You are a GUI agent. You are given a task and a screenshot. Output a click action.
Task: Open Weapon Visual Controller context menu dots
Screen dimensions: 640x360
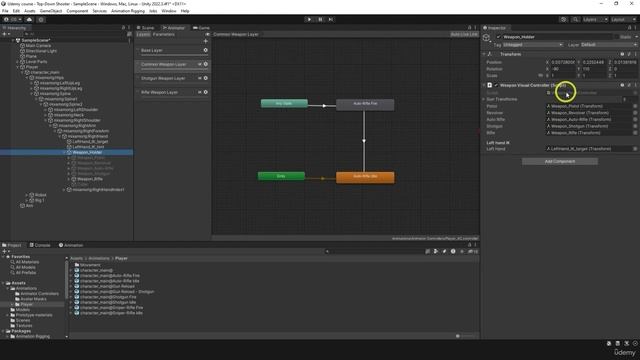point(635,85)
